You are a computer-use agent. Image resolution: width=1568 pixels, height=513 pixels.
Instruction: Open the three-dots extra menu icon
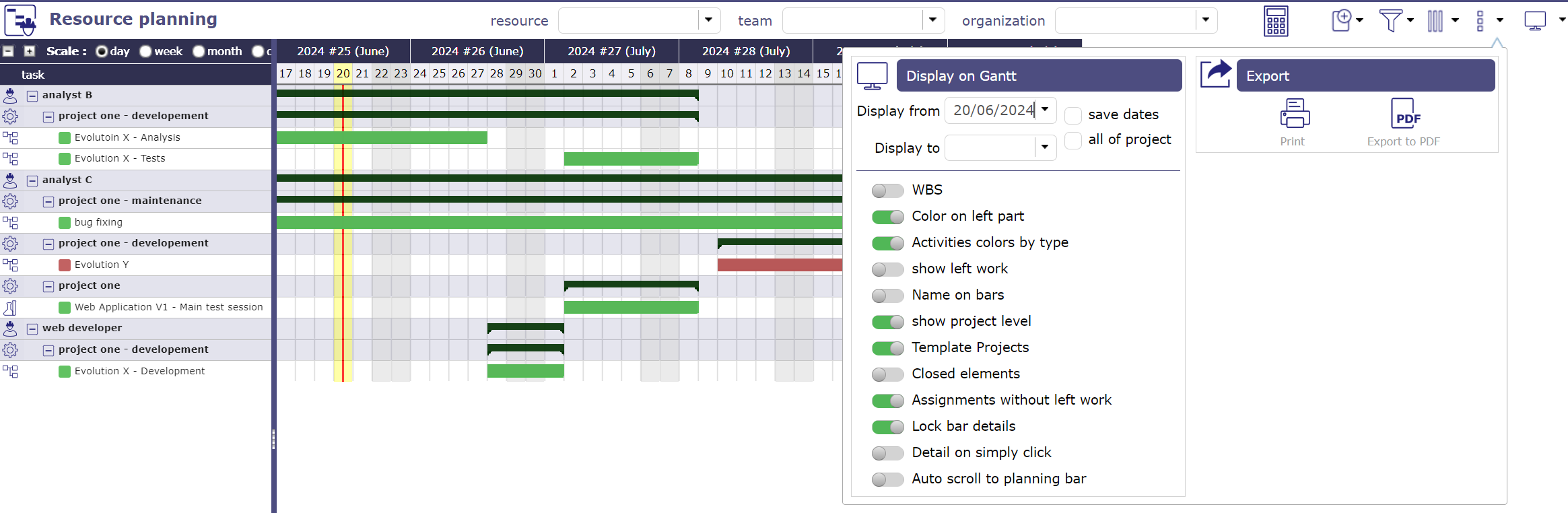[1480, 21]
